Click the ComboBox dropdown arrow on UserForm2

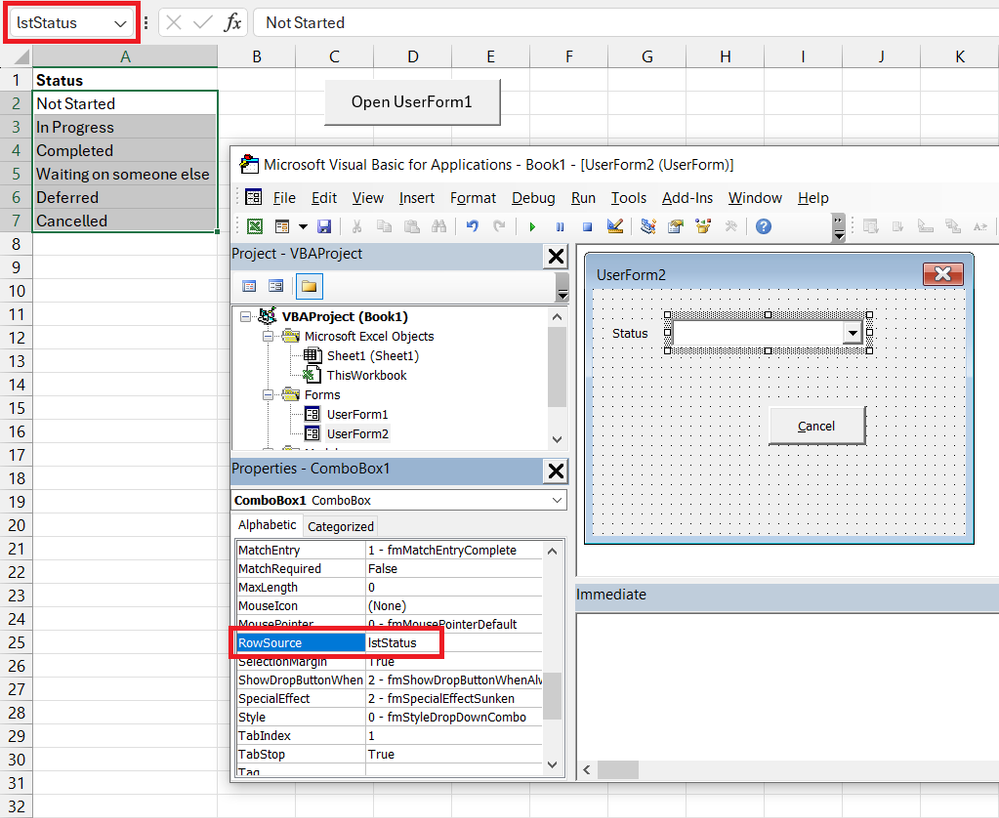coord(852,333)
